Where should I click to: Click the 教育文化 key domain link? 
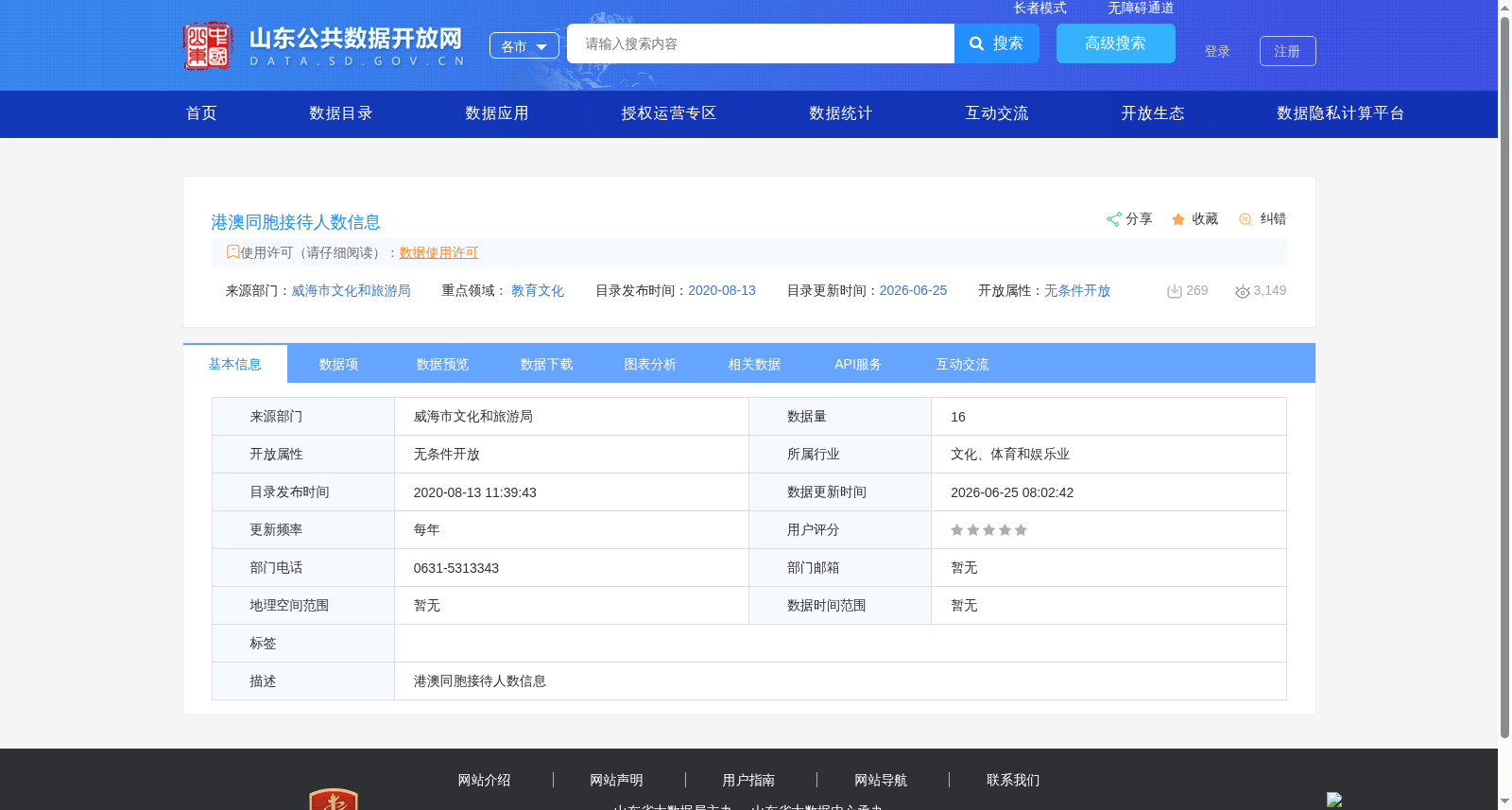coord(538,291)
